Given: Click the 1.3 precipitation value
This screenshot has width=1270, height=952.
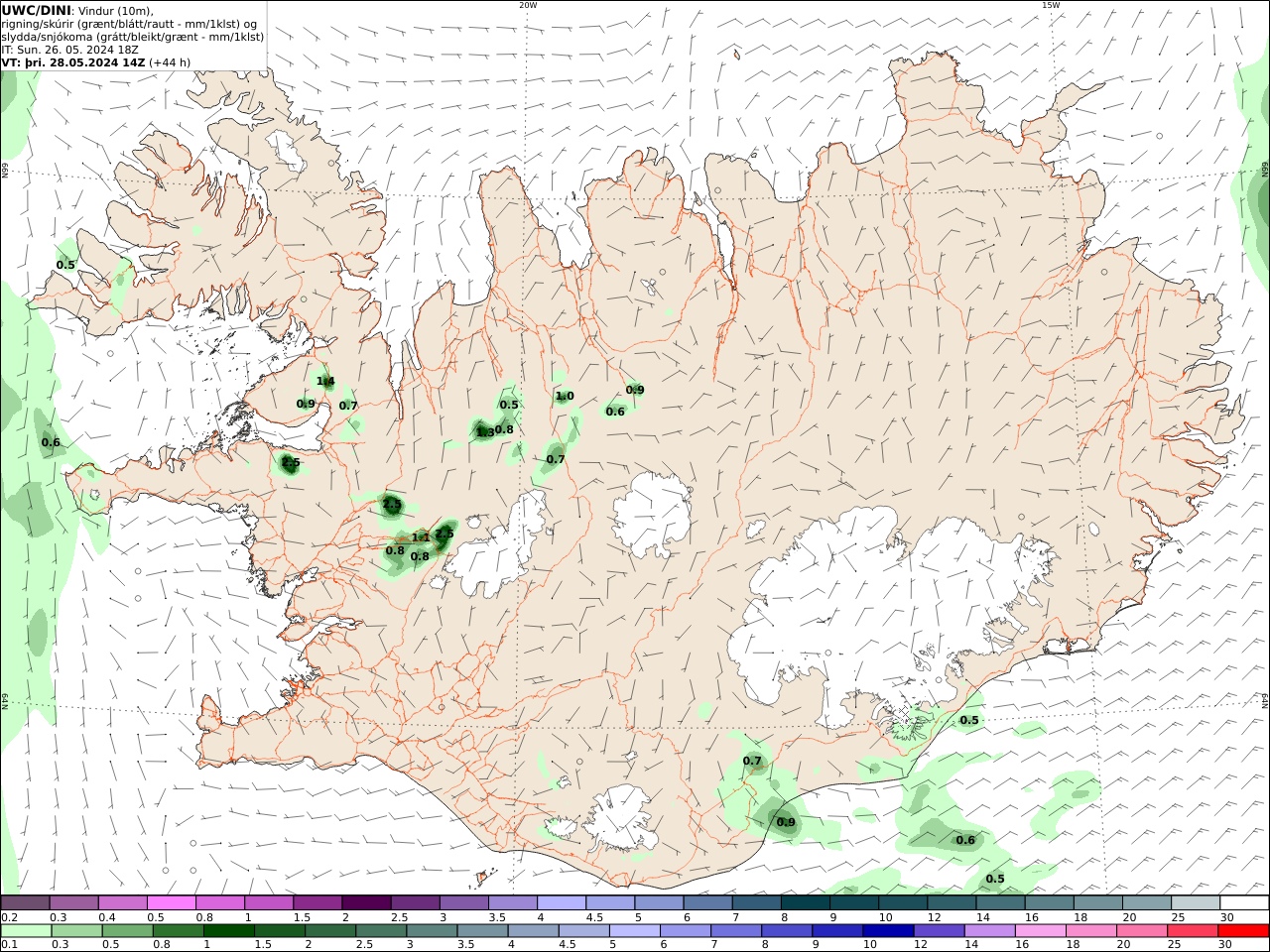Looking at the screenshot, I should click(484, 432).
